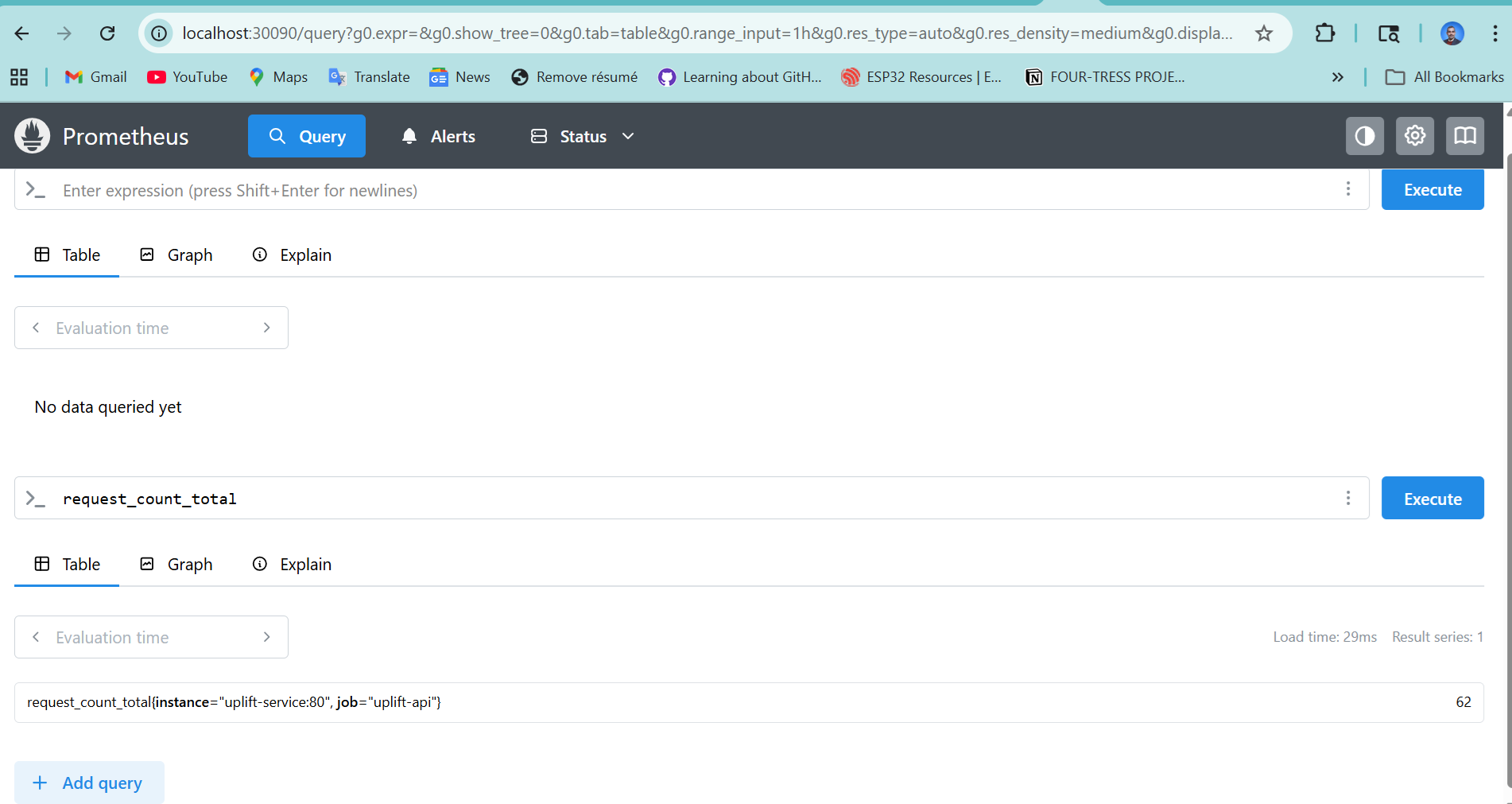This screenshot has width=1512, height=804.
Task: Show the hidden bookmarks overflow chevron
Action: point(1337,77)
